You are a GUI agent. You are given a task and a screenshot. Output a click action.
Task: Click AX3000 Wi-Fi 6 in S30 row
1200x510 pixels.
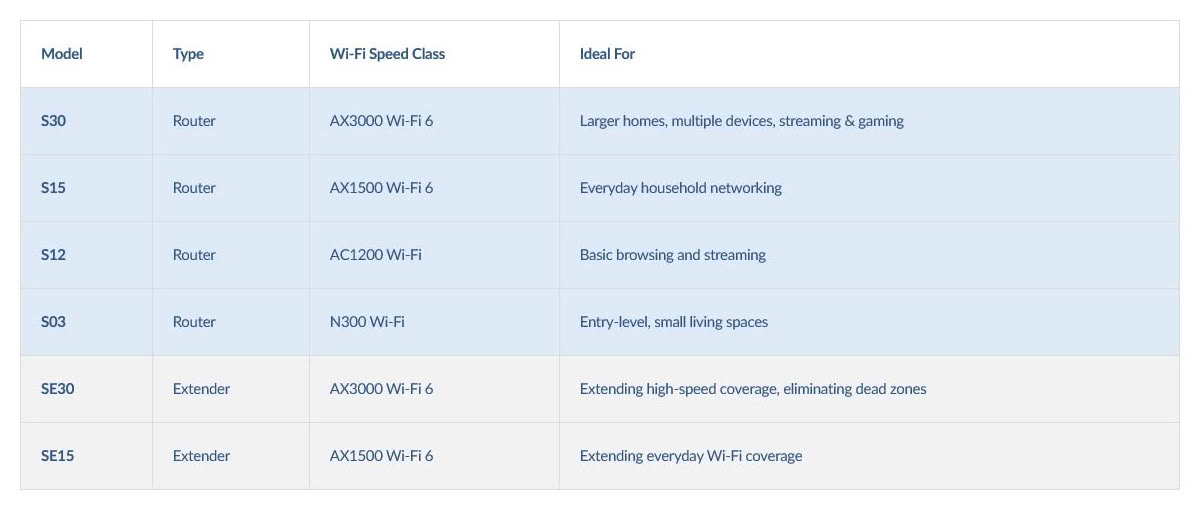pos(381,121)
